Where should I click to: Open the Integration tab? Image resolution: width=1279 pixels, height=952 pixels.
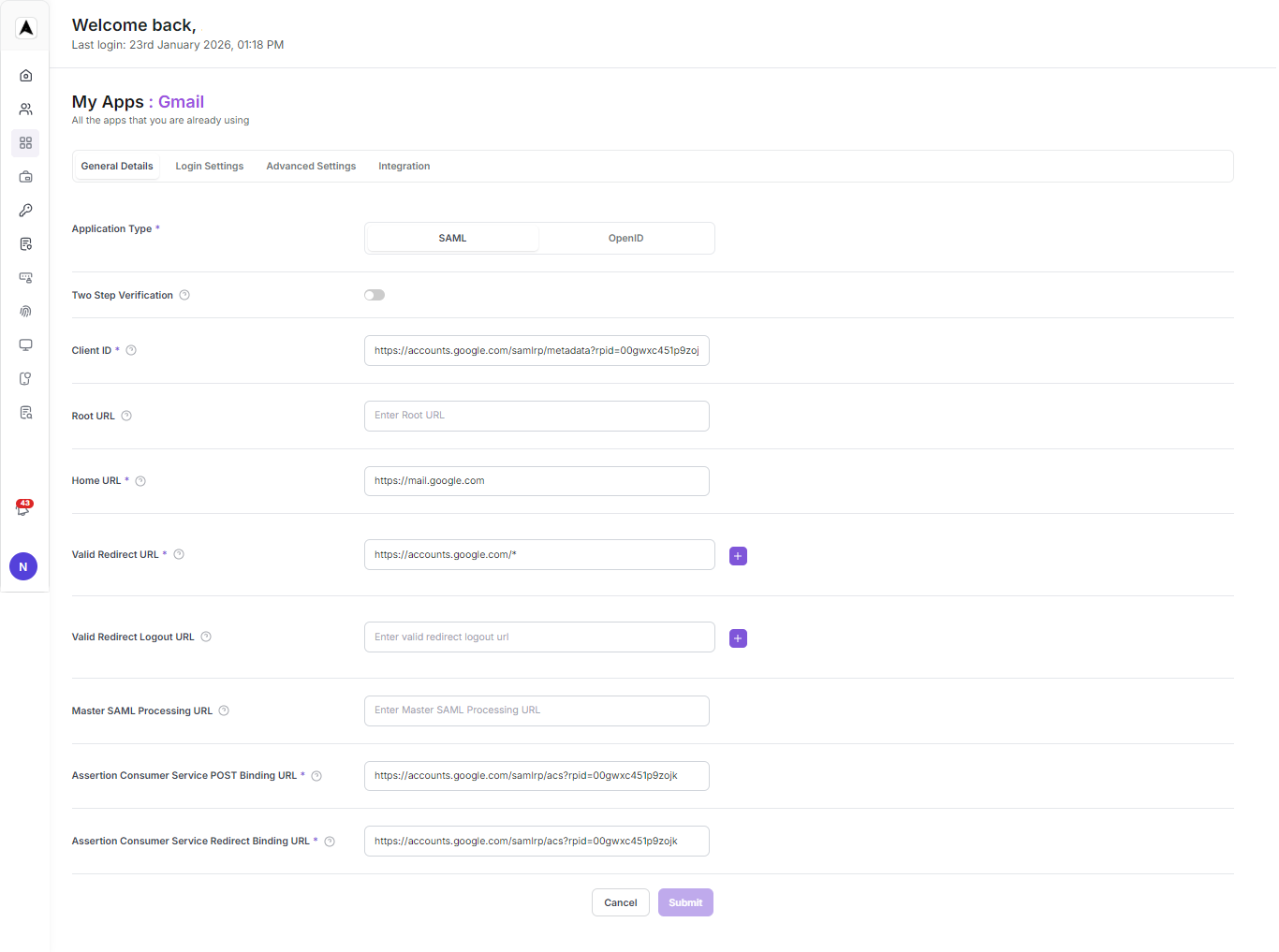click(404, 167)
